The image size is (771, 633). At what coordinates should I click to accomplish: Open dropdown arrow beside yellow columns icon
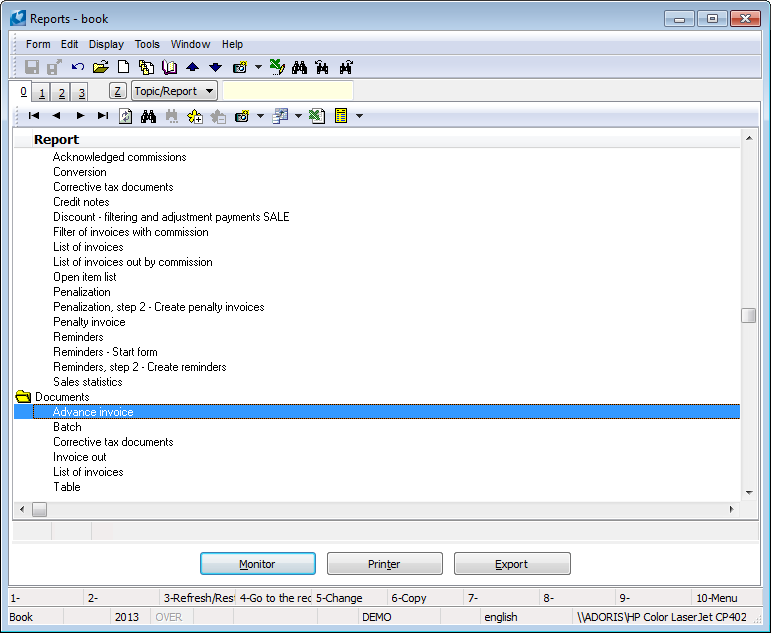(359, 116)
